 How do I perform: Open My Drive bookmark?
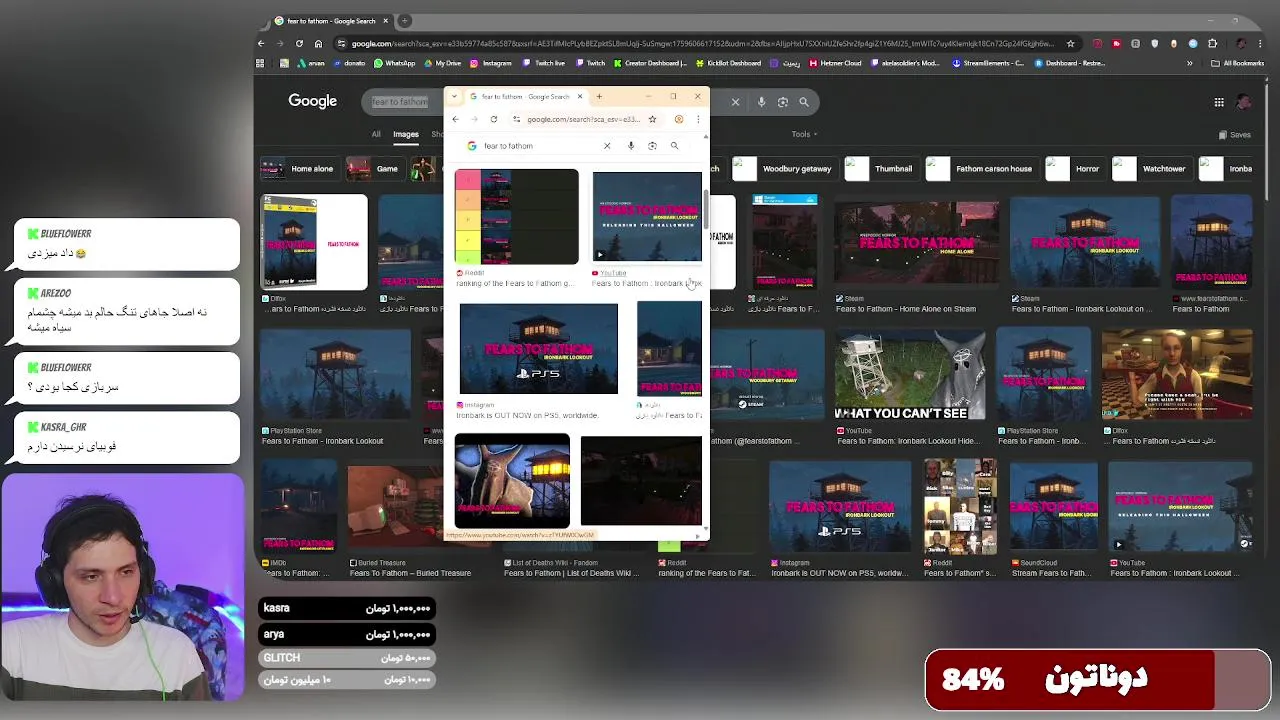pyautogui.click(x=442, y=63)
